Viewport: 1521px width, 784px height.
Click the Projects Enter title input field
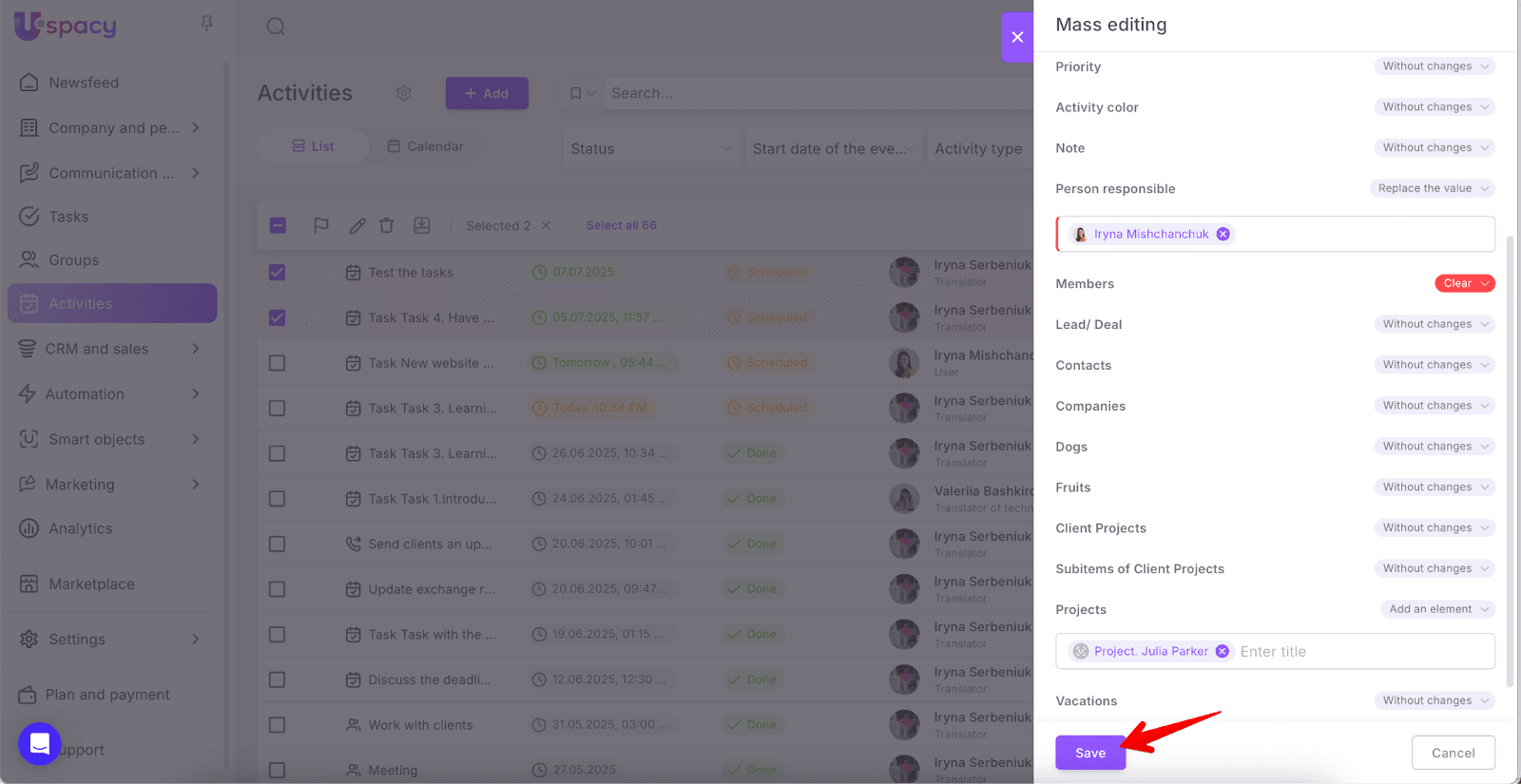tap(1359, 652)
